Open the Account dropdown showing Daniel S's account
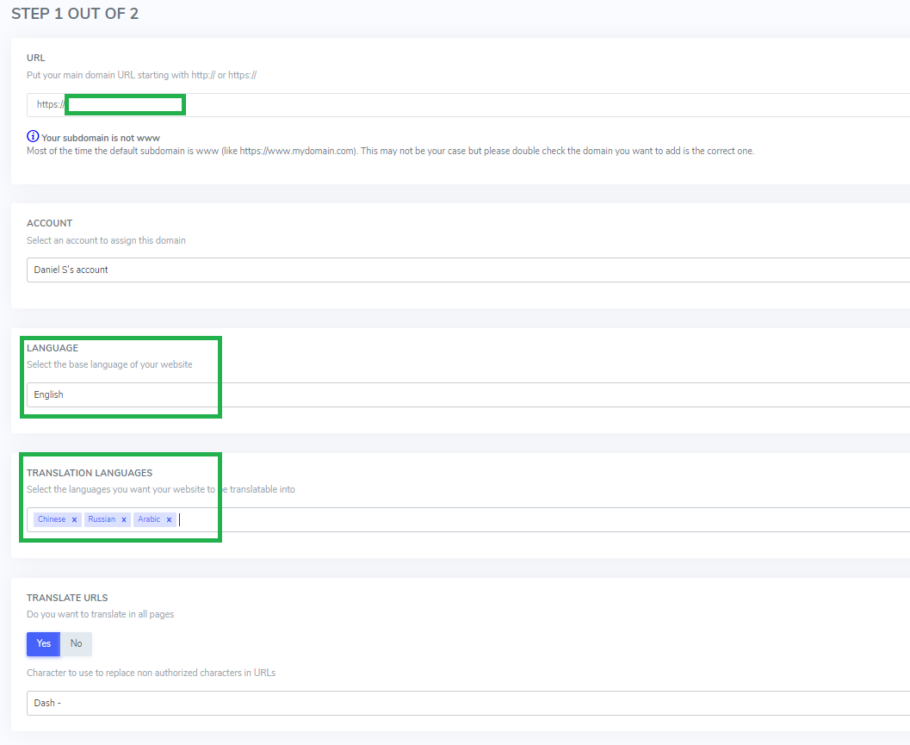This screenshot has width=910, height=745. [x=468, y=270]
